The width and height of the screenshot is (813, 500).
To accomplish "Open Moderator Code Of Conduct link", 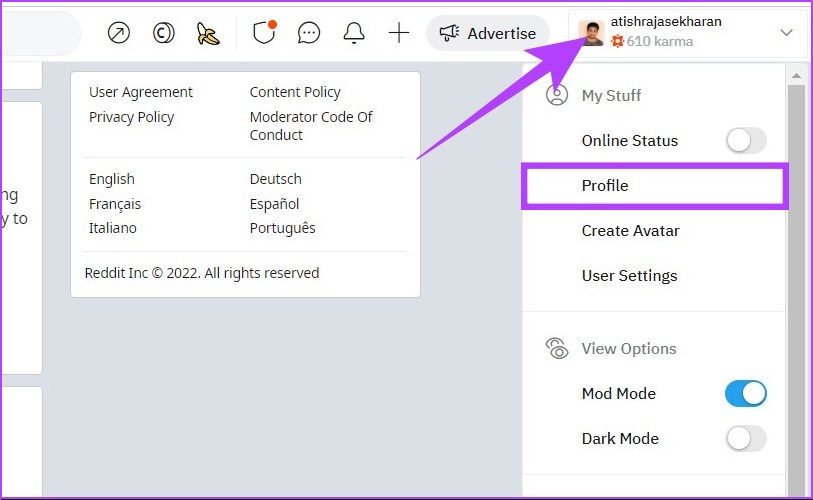I will 311,126.
